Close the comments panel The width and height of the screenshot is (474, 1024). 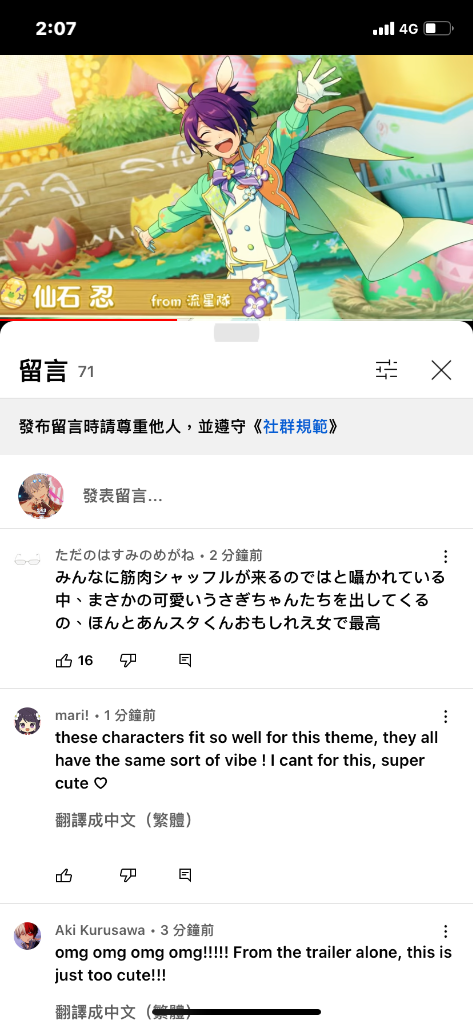pos(441,370)
